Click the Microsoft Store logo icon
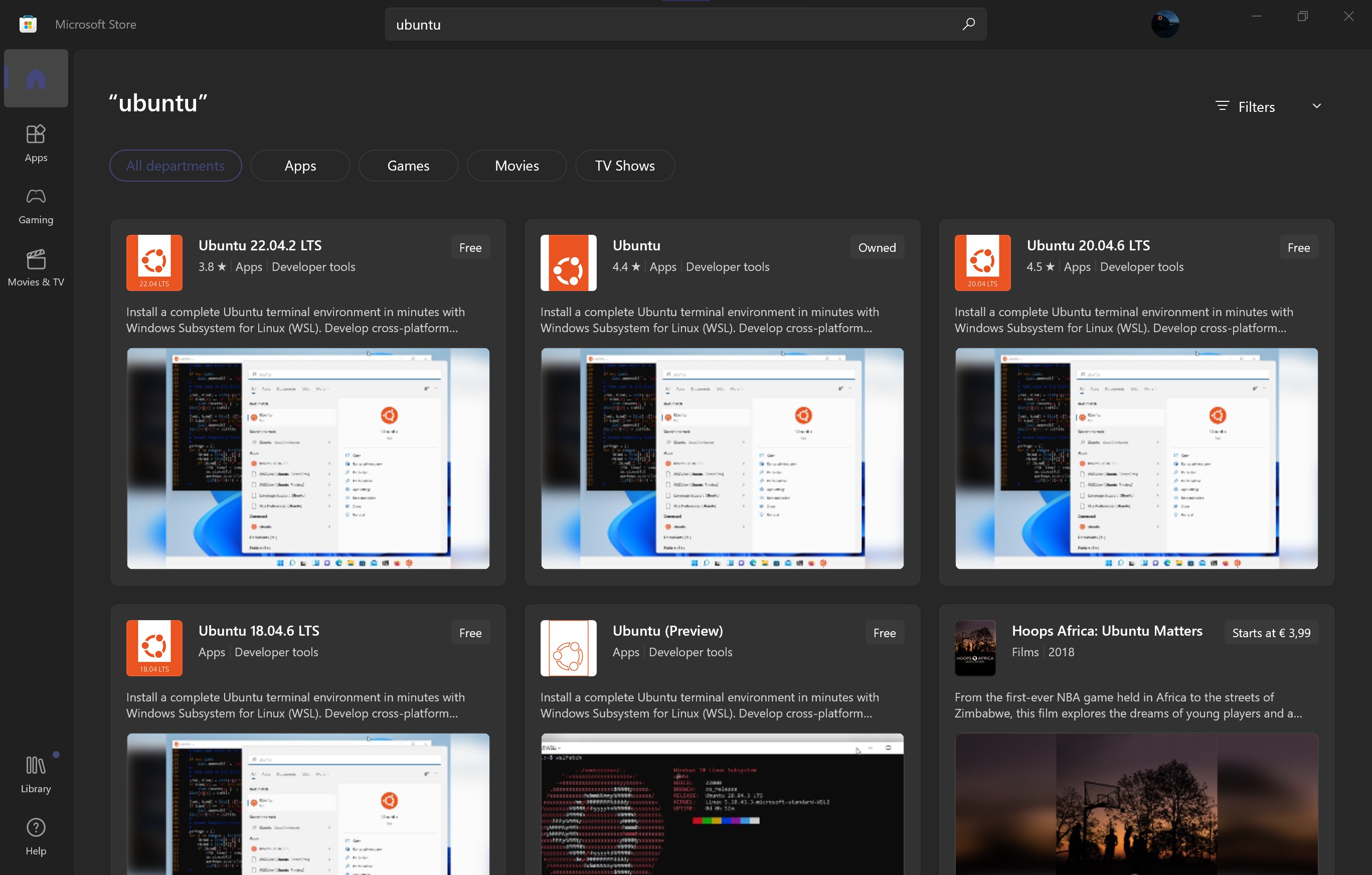 [x=28, y=24]
